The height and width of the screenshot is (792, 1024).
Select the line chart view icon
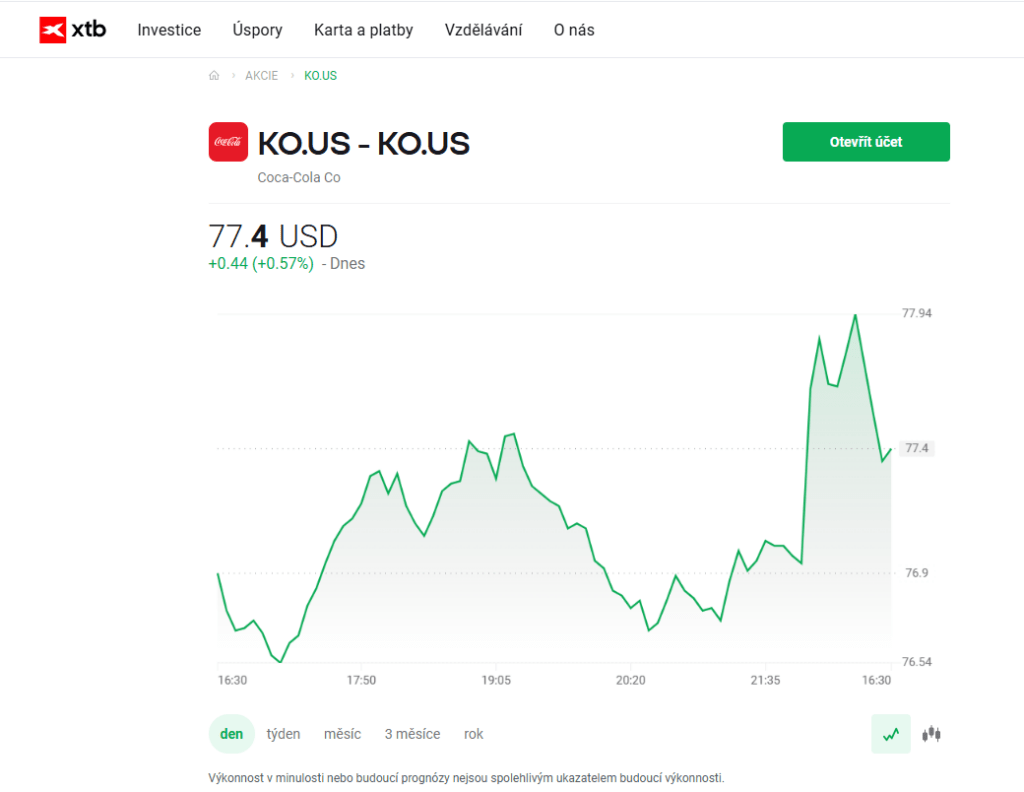pyautogui.click(x=890, y=733)
